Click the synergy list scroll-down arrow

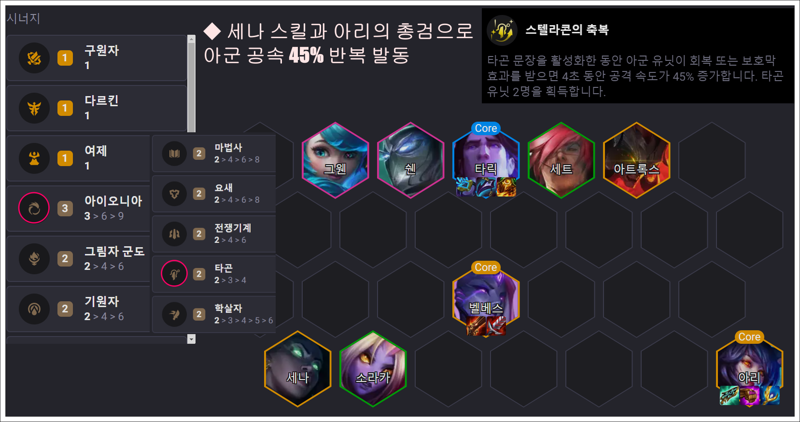(x=191, y=339)
